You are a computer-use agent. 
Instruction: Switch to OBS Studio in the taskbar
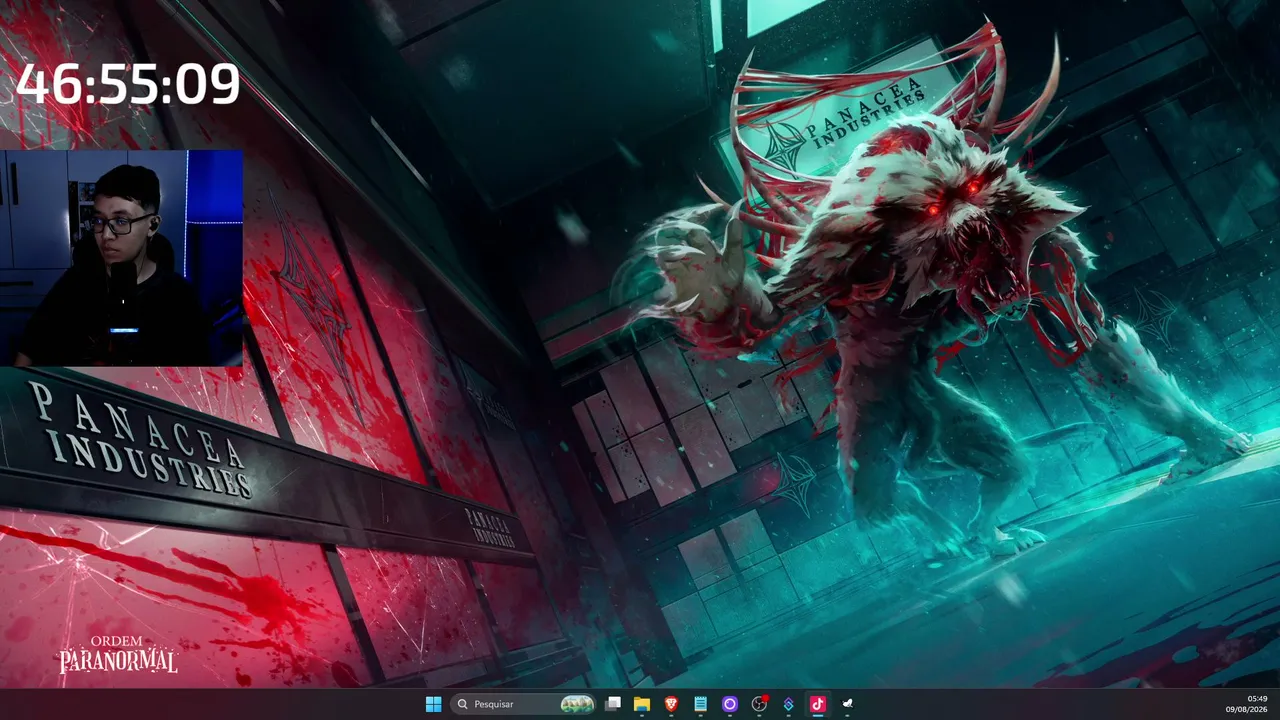point(759,704)
